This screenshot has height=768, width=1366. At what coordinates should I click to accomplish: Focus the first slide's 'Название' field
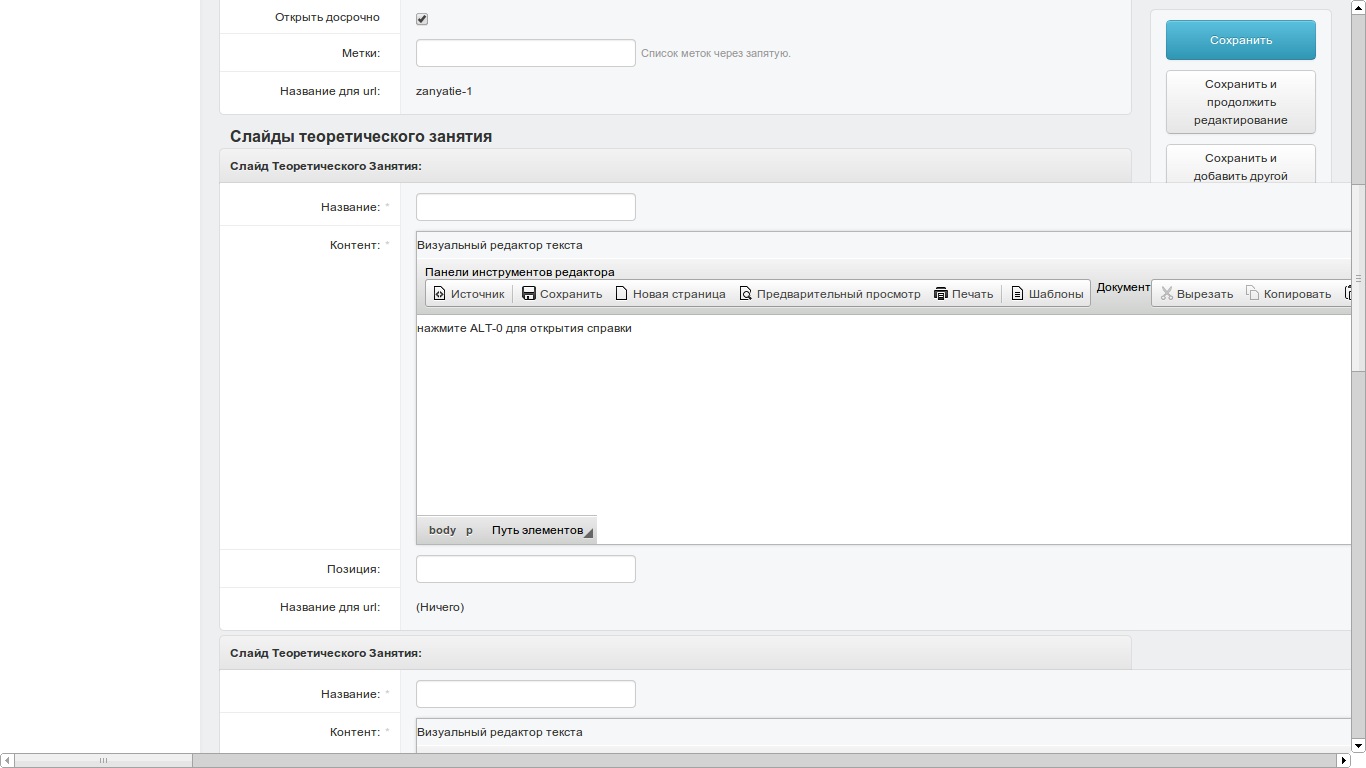tap(526, 207)
